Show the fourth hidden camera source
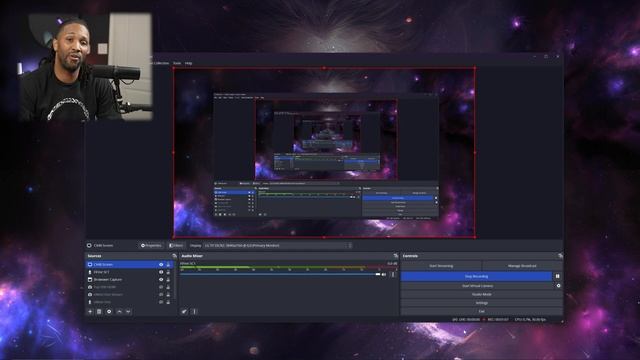 tap(161, 287)
